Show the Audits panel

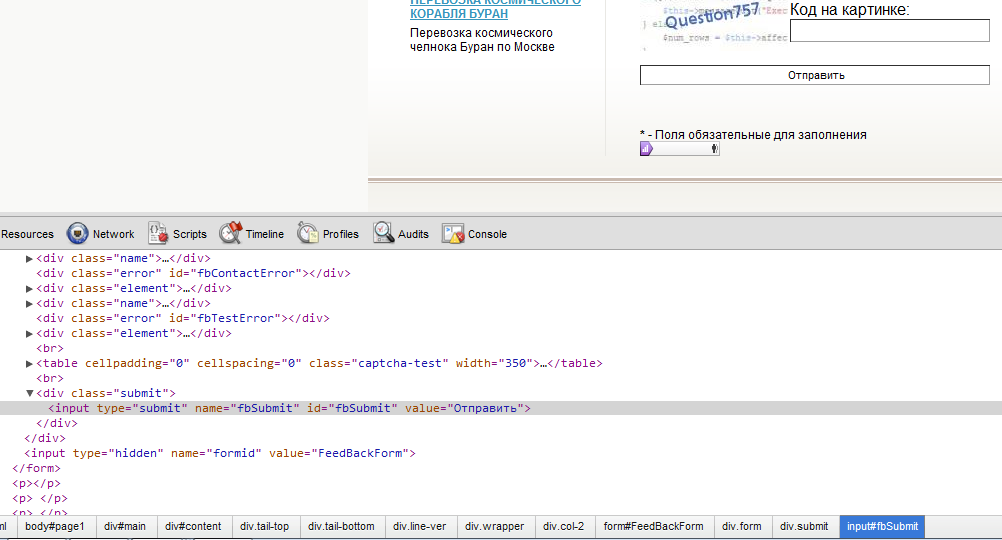coord(401,234)
